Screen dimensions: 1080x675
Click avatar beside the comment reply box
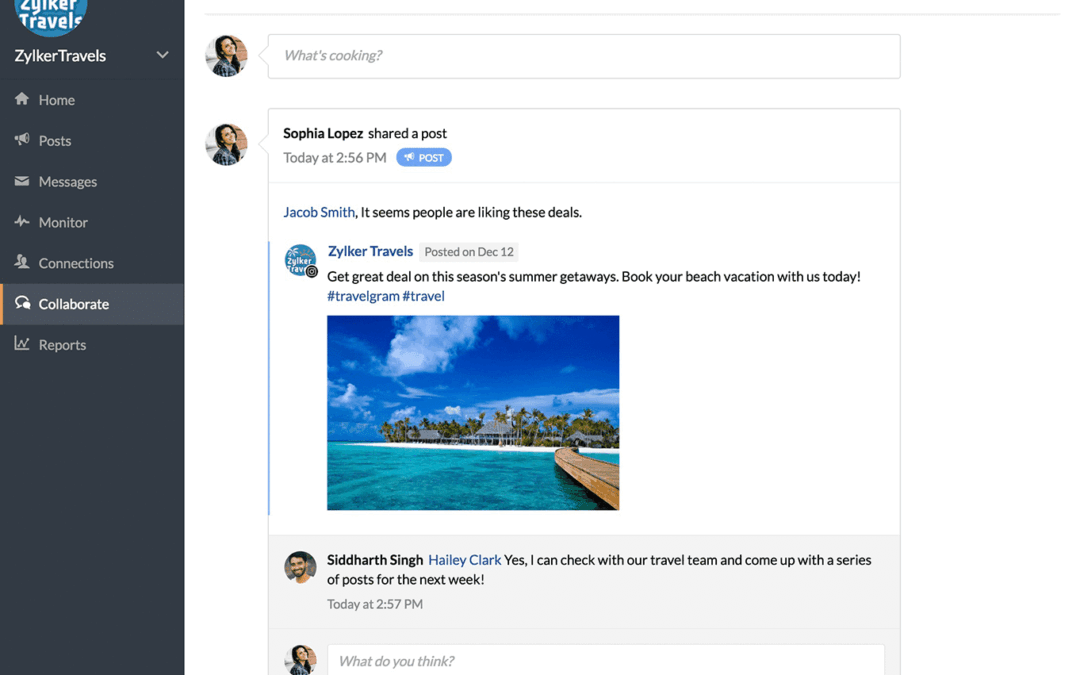(300, 660)
